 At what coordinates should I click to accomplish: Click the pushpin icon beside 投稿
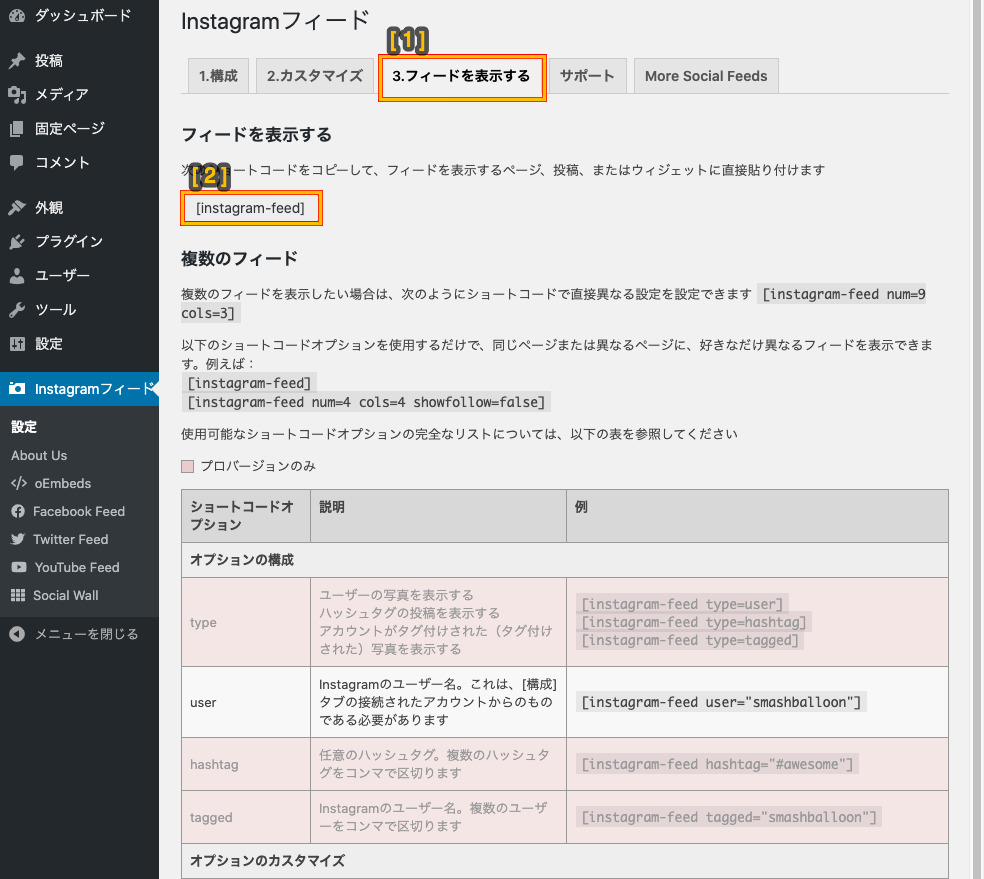point(17,60)
